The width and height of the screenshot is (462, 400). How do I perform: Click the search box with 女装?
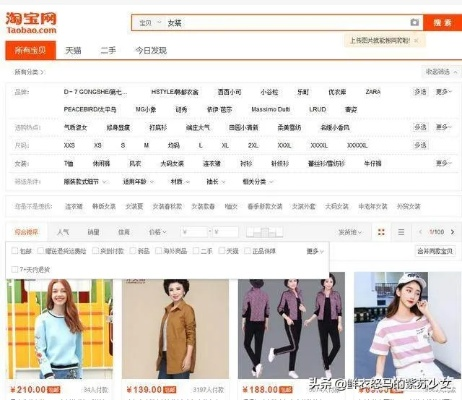click(287, 23)
